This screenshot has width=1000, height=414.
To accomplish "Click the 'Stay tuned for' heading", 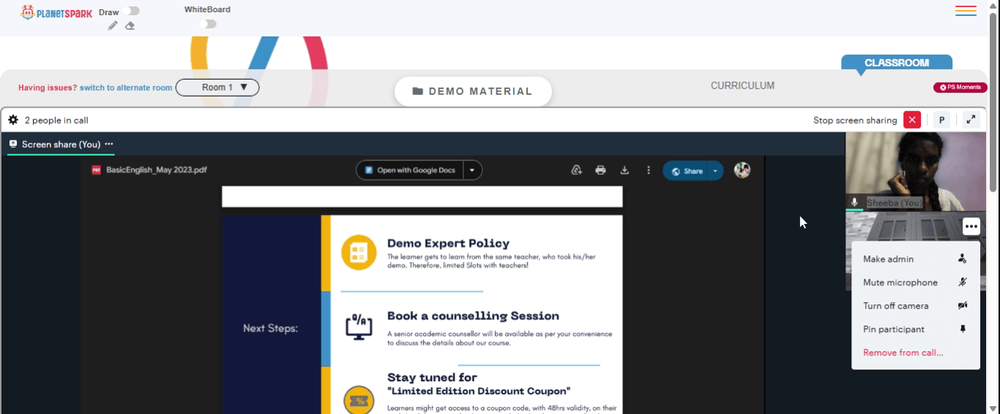I will tap(432, 377).
